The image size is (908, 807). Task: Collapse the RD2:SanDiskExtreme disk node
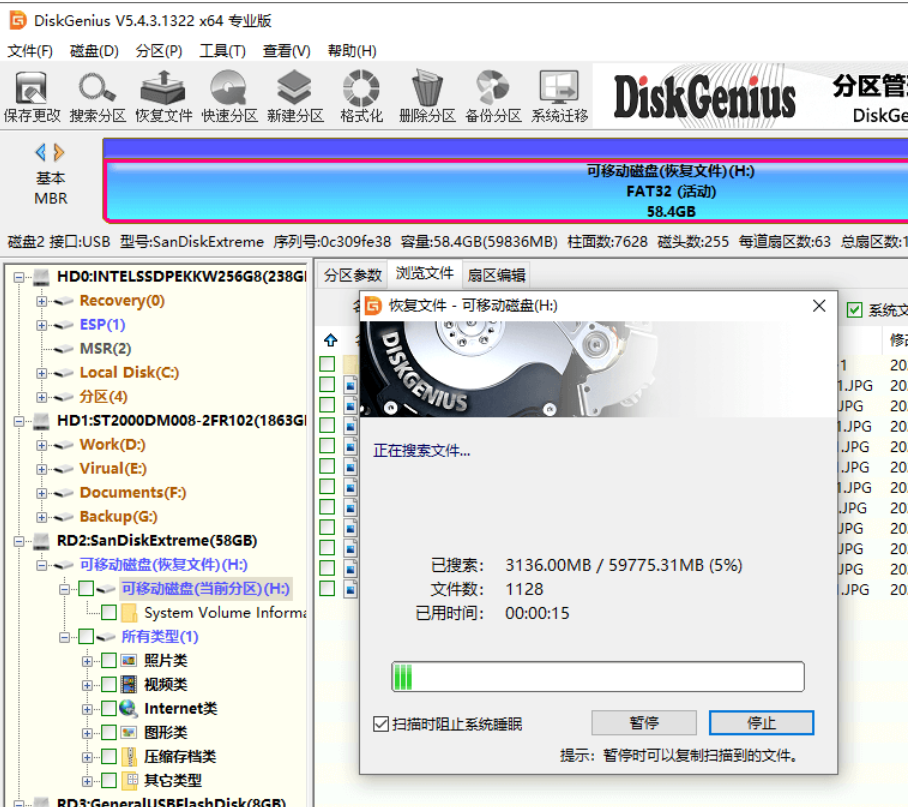coord(19,541)
